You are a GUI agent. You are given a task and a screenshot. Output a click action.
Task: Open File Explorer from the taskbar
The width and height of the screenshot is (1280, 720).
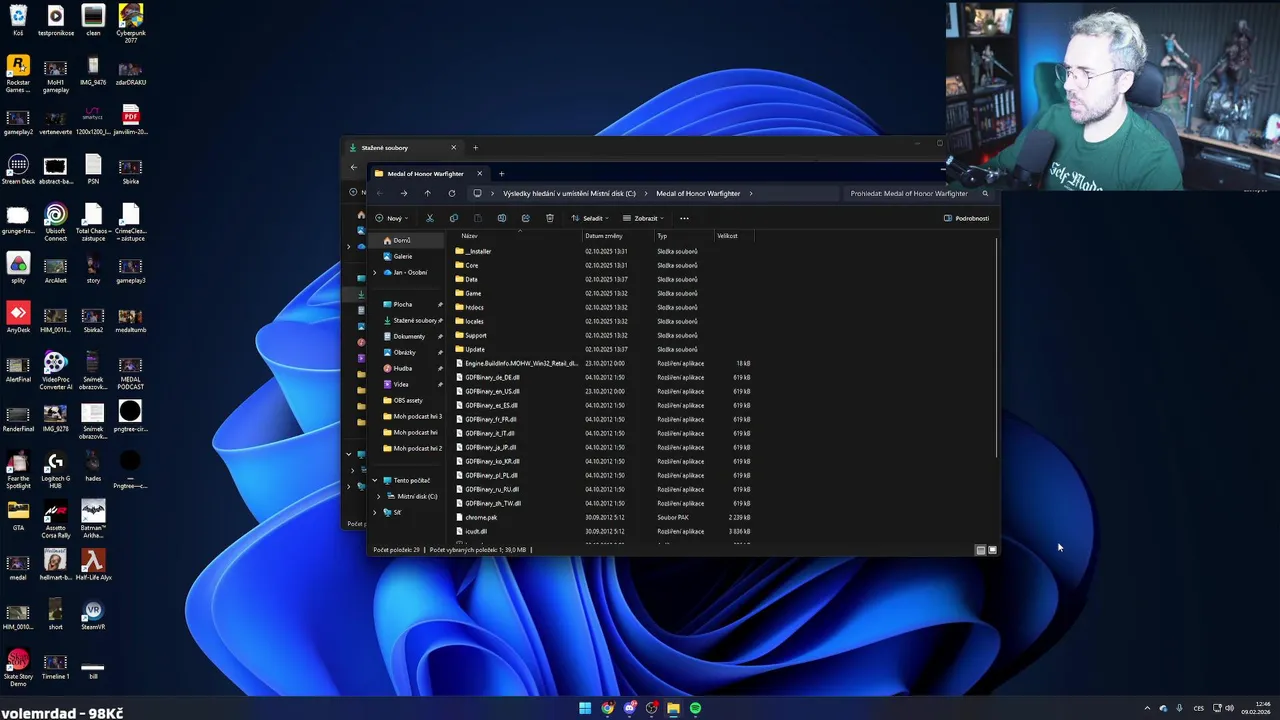[673, 708]
